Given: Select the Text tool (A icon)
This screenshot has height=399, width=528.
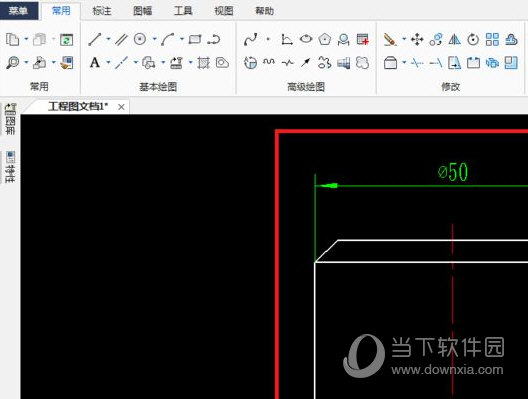Looking at the screenshot, I should (x=95, y=63).
